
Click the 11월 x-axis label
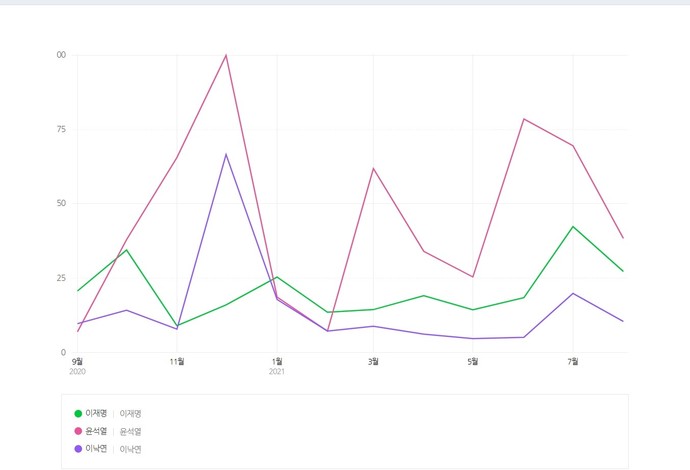pos(177,361)
